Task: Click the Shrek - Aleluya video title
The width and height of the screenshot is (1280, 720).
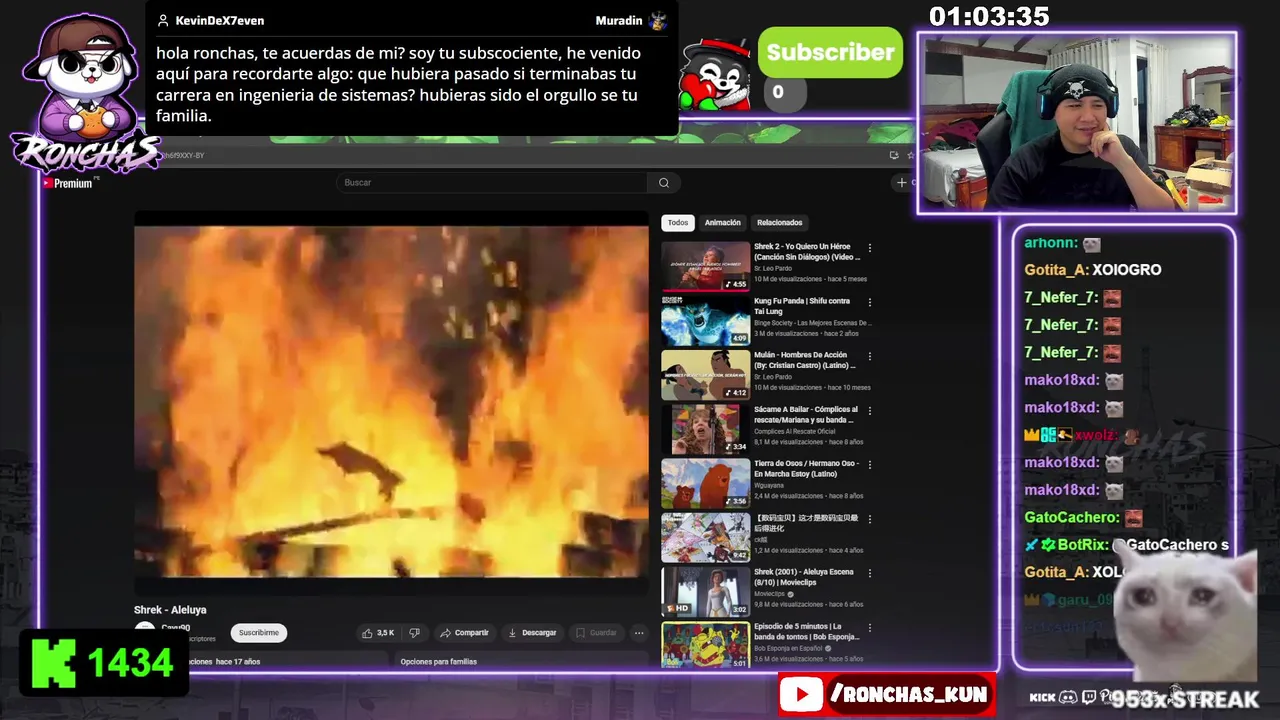Action: coord(170,610)
